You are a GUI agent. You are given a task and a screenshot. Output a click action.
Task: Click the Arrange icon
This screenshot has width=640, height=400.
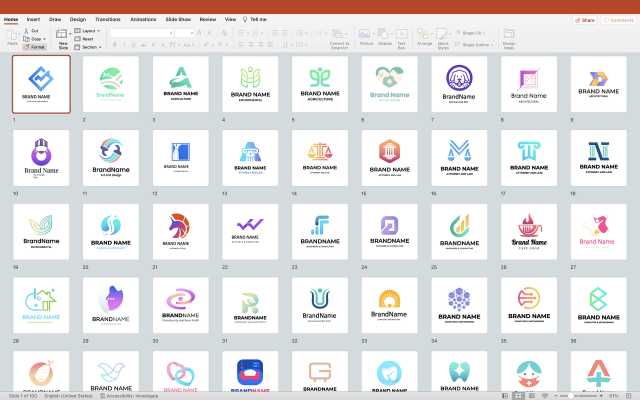tap(424, 34)
